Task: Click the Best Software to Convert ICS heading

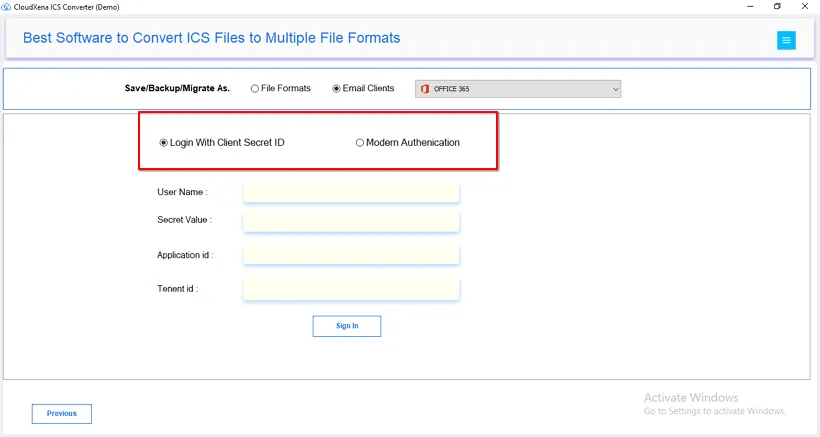Action: pos(211,38)
